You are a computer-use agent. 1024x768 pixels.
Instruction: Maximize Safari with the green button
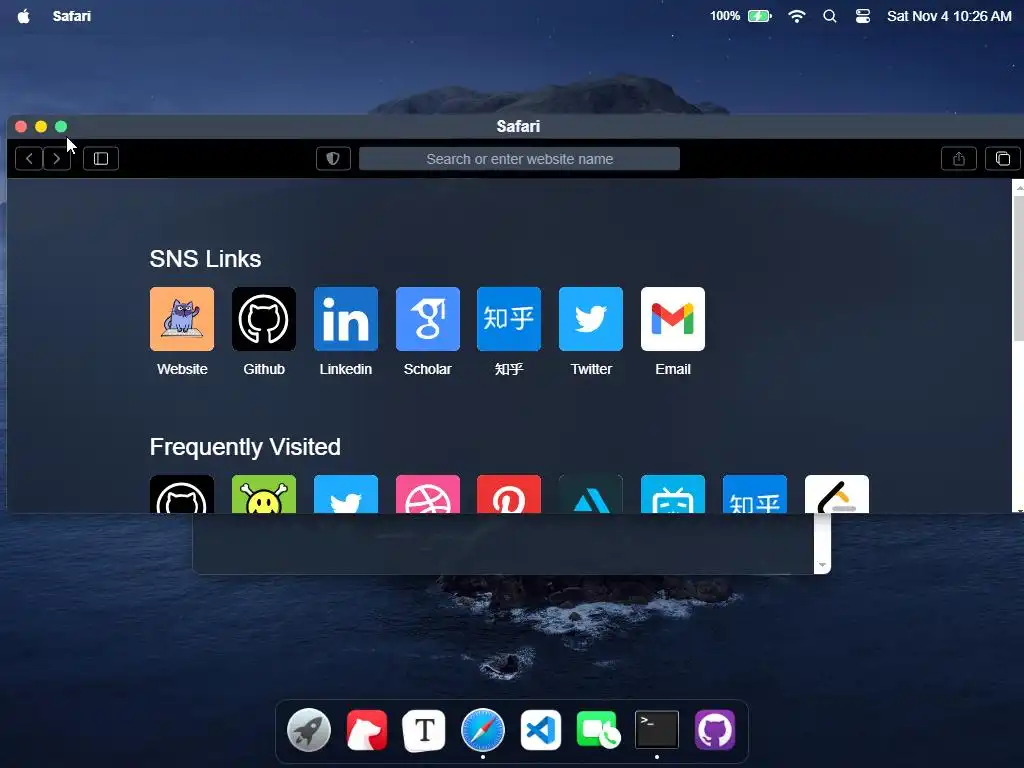(61, 126)
